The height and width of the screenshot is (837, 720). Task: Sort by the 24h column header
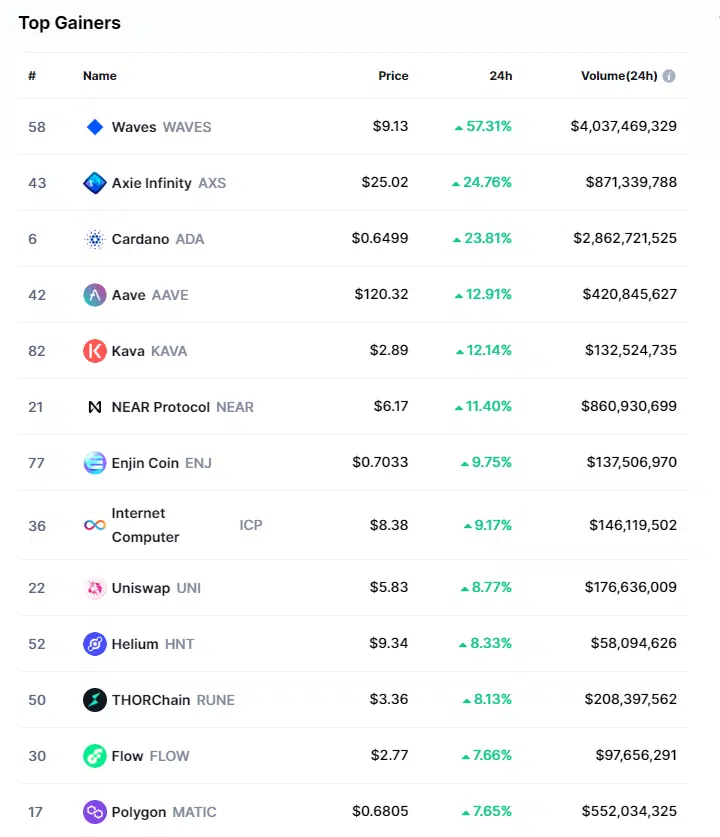point(501,76)
